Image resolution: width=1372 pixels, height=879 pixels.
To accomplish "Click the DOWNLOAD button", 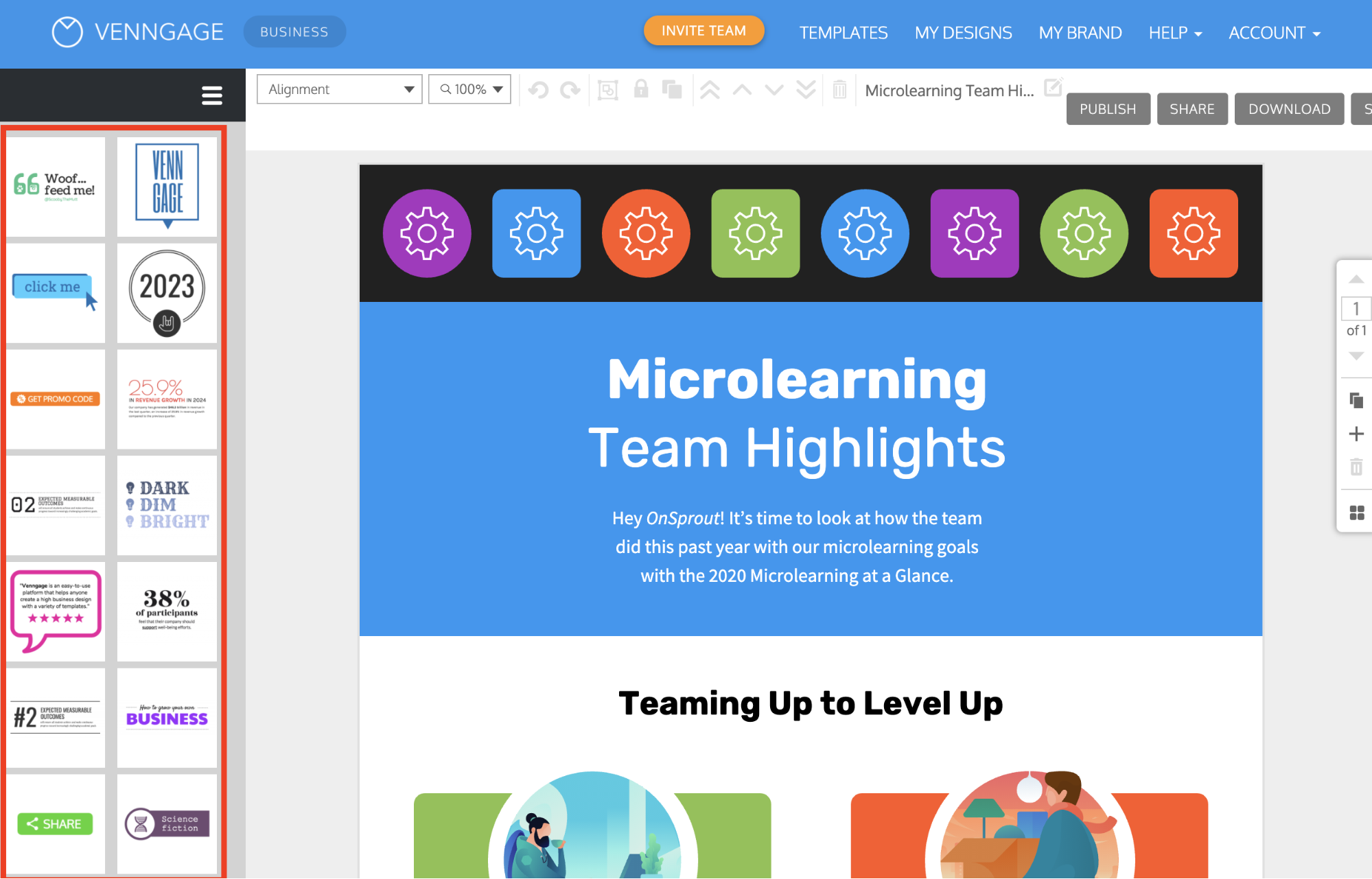I will pos(1289,109).
